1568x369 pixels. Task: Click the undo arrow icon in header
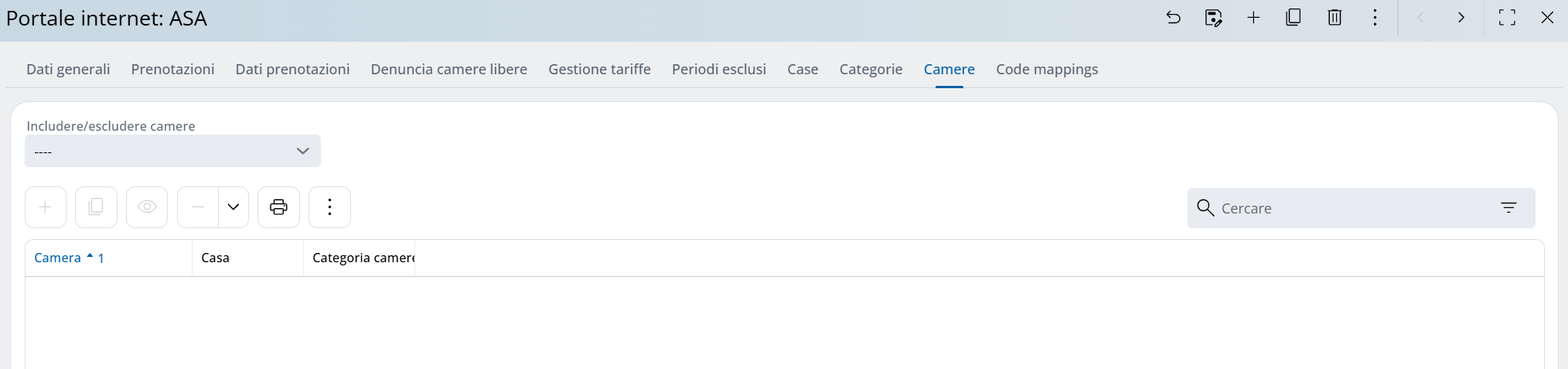point(1173,18)
